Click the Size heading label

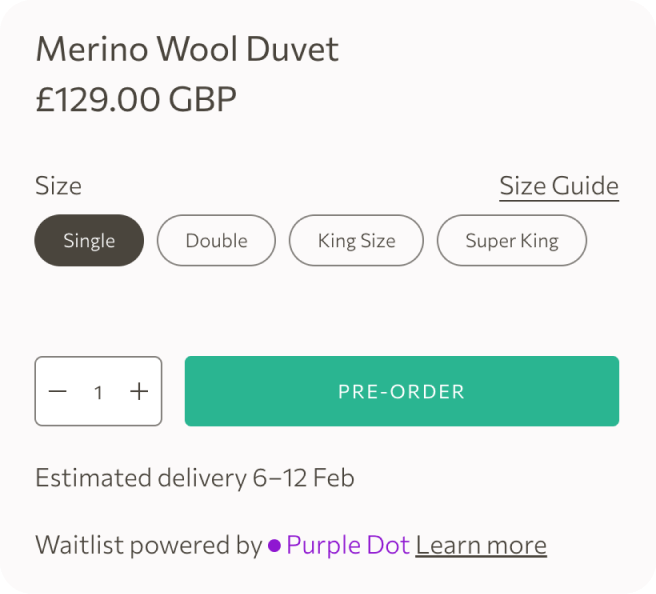[58, 186]
